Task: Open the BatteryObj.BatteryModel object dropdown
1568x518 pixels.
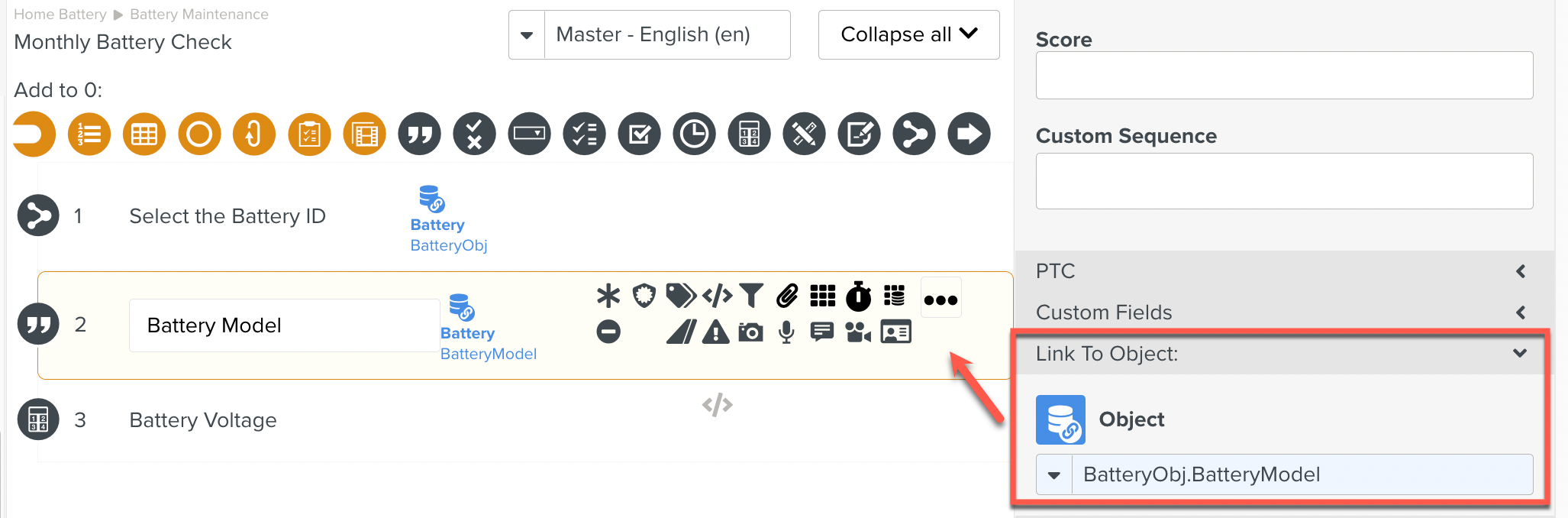Action: 1054,475
